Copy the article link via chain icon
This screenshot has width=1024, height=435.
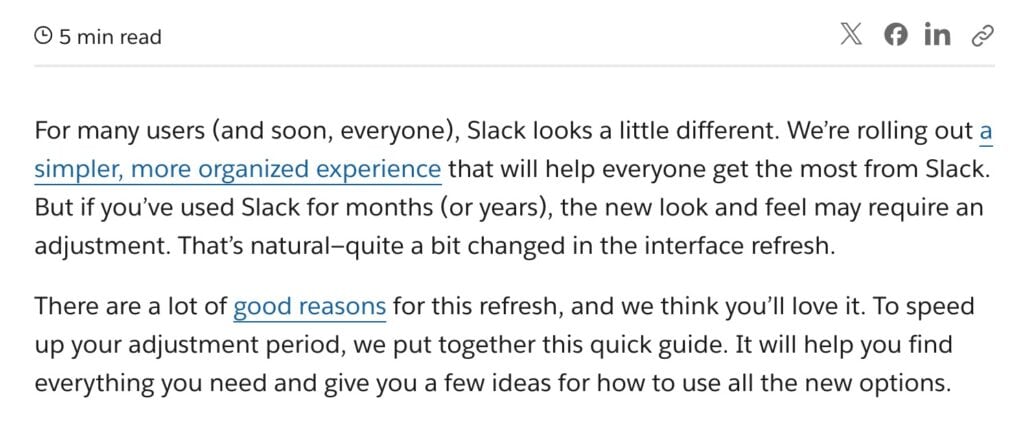point(982,35)
